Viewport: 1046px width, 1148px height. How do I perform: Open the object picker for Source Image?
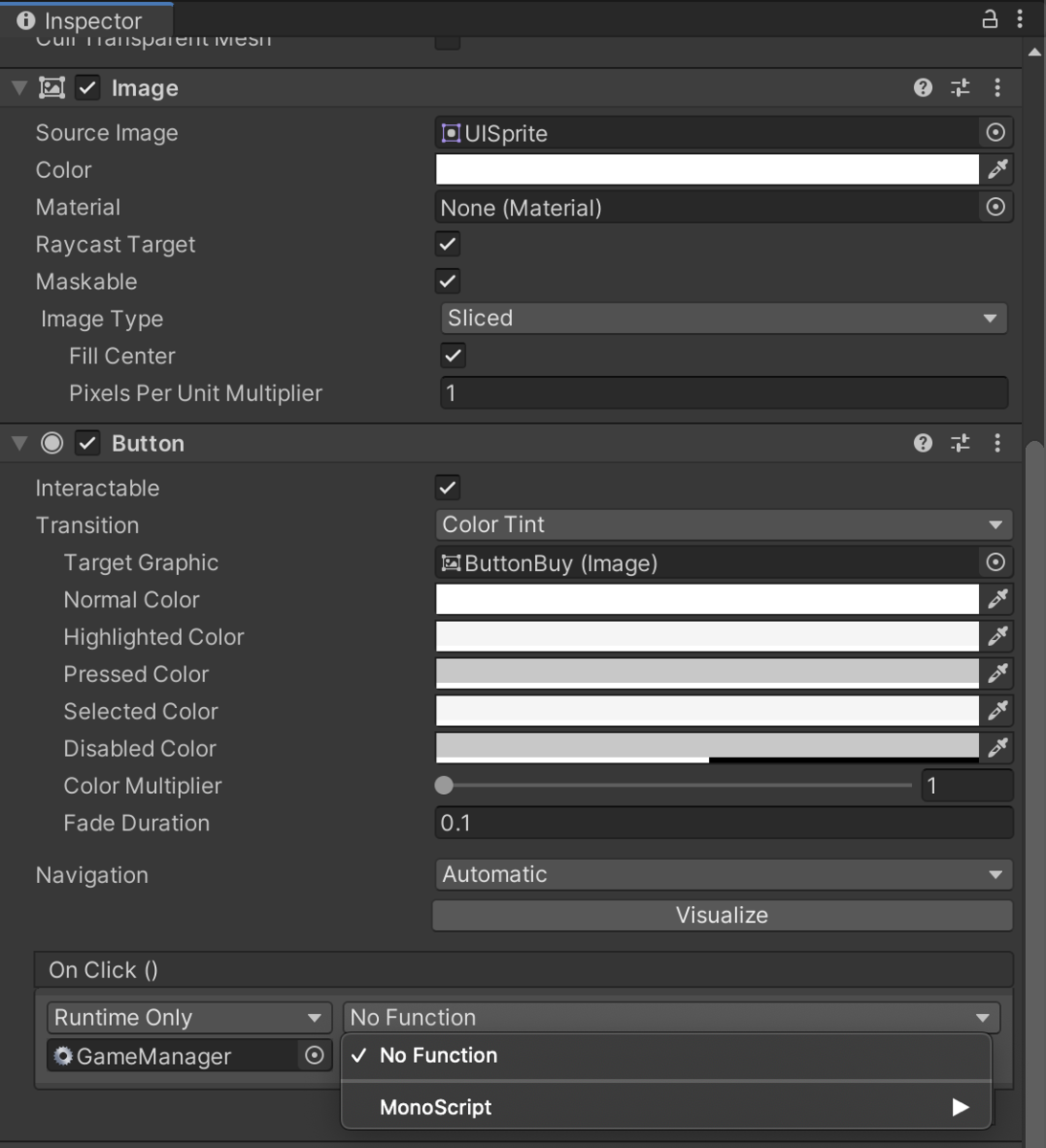(x=995, y=133)
